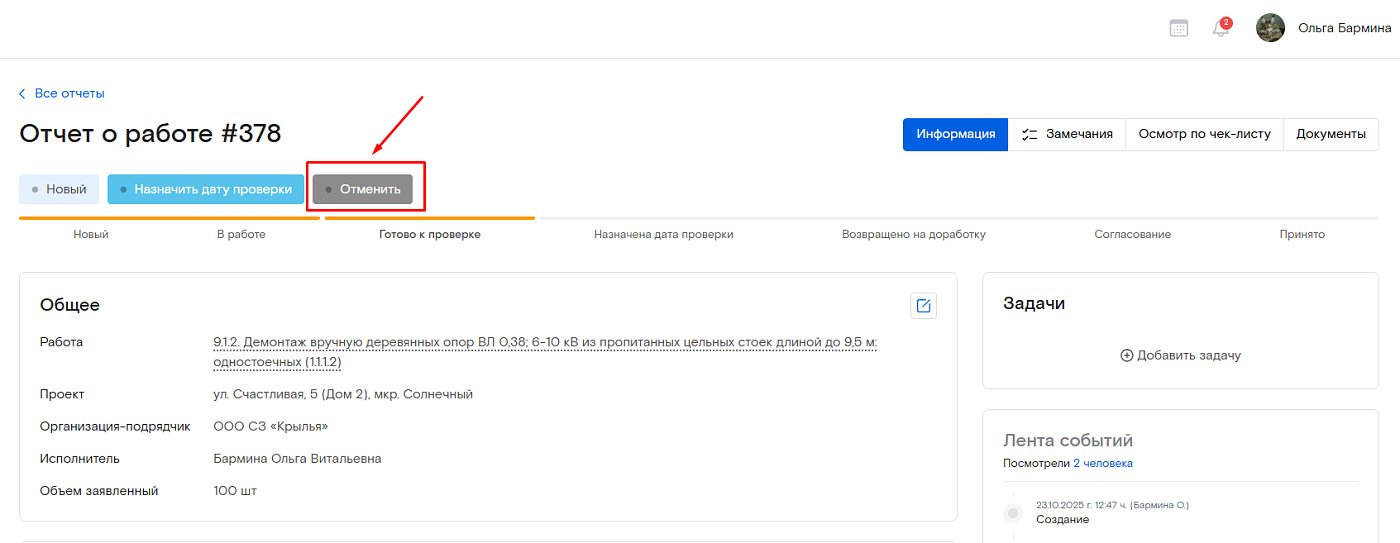Click Ольга Бармина's profile avatar
The width and height of the screenshot is (1400, 543).
click(1270, 28)
